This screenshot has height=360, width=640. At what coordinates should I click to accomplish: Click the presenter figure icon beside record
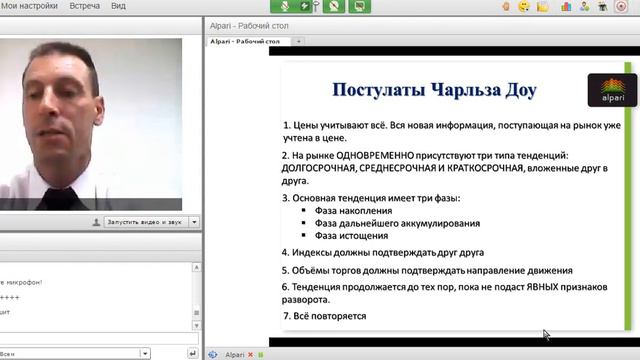click(603, 7)
